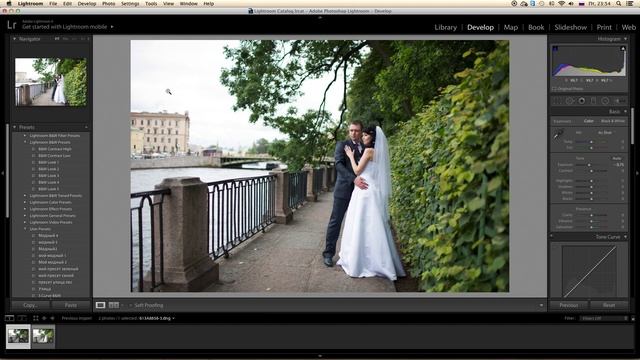Switch to the Library module
Viewport: 640px width, 360px height.
[445, 27]
